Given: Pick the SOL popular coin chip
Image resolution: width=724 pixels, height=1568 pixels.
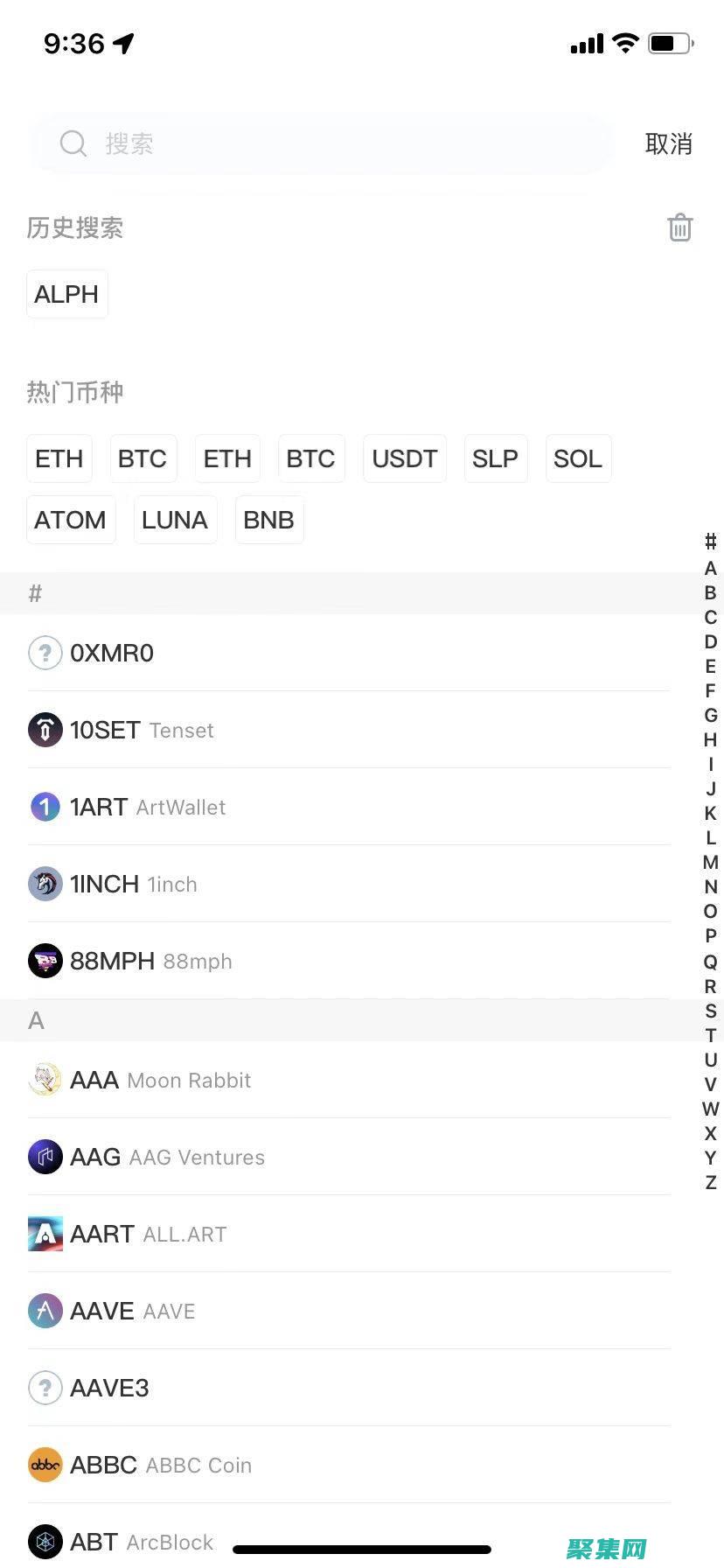Looking at the screenshot, I should point(578,458).
